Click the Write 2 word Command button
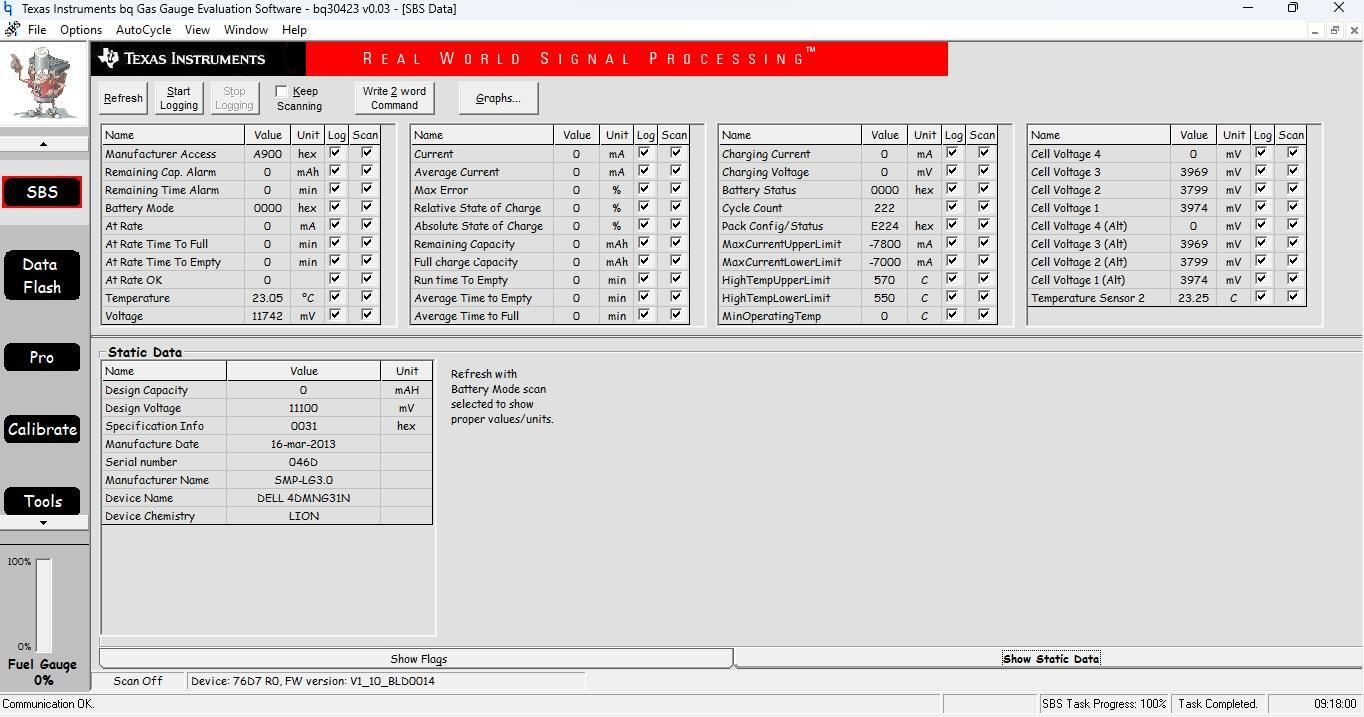 (x=394, y=98)
